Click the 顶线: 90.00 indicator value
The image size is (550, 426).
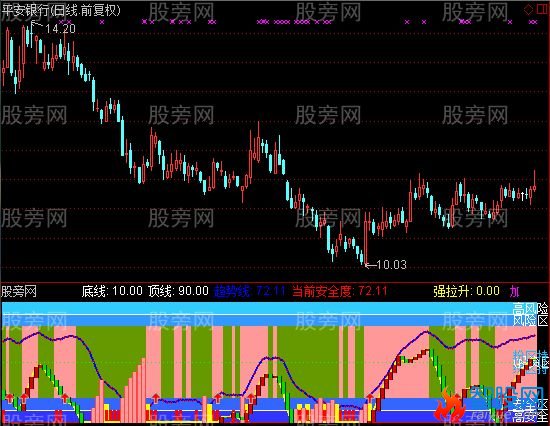pos(178,291)
